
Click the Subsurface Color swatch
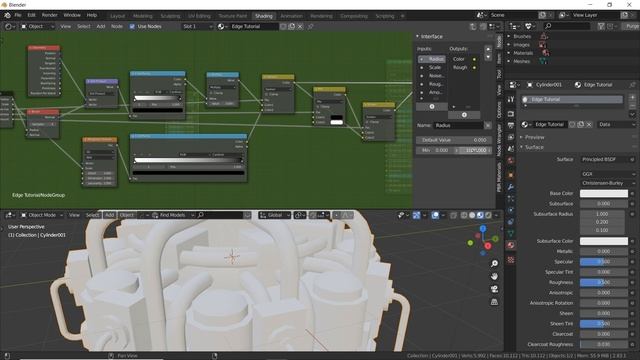pos(604,241)
